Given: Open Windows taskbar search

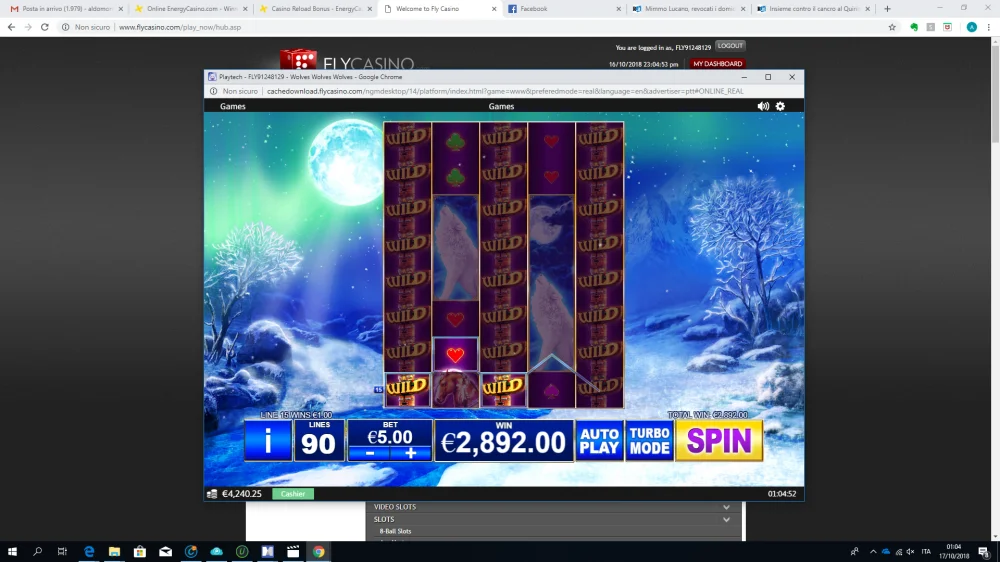Looking at the screenshot, I should click(x=38, y=552).
